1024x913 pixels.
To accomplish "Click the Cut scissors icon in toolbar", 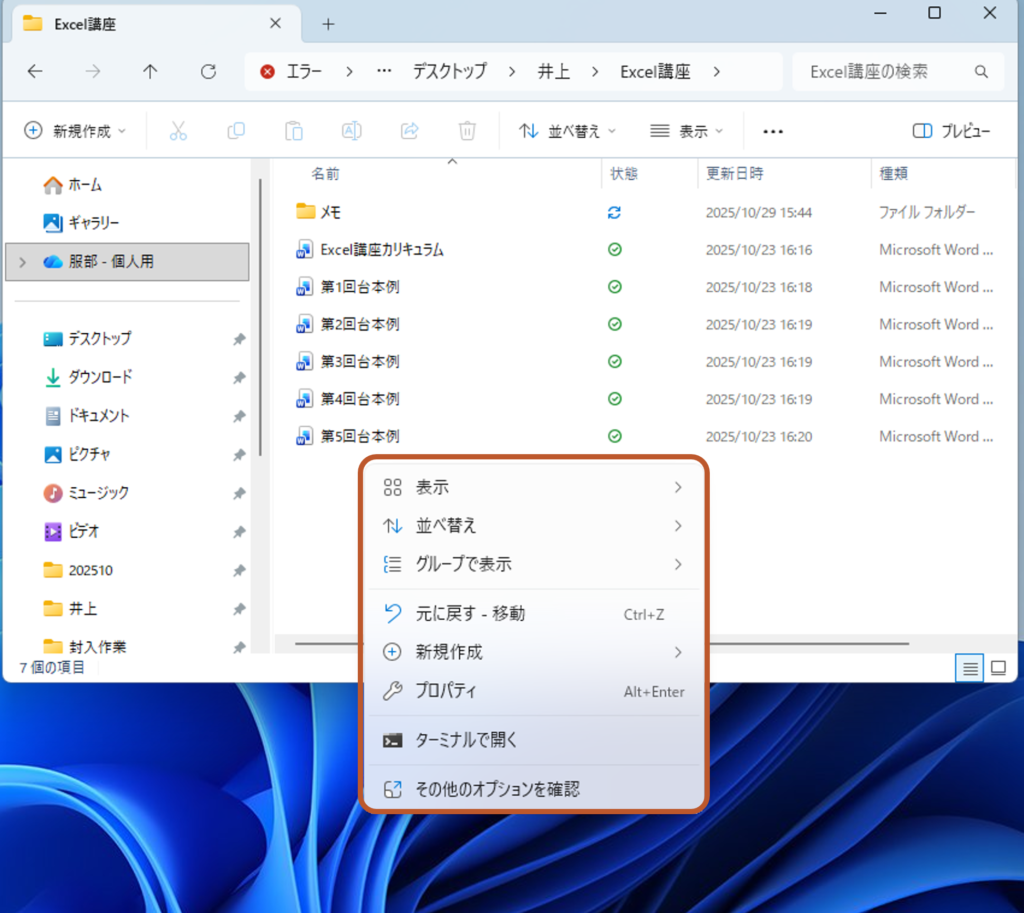I will coord(178,131).
